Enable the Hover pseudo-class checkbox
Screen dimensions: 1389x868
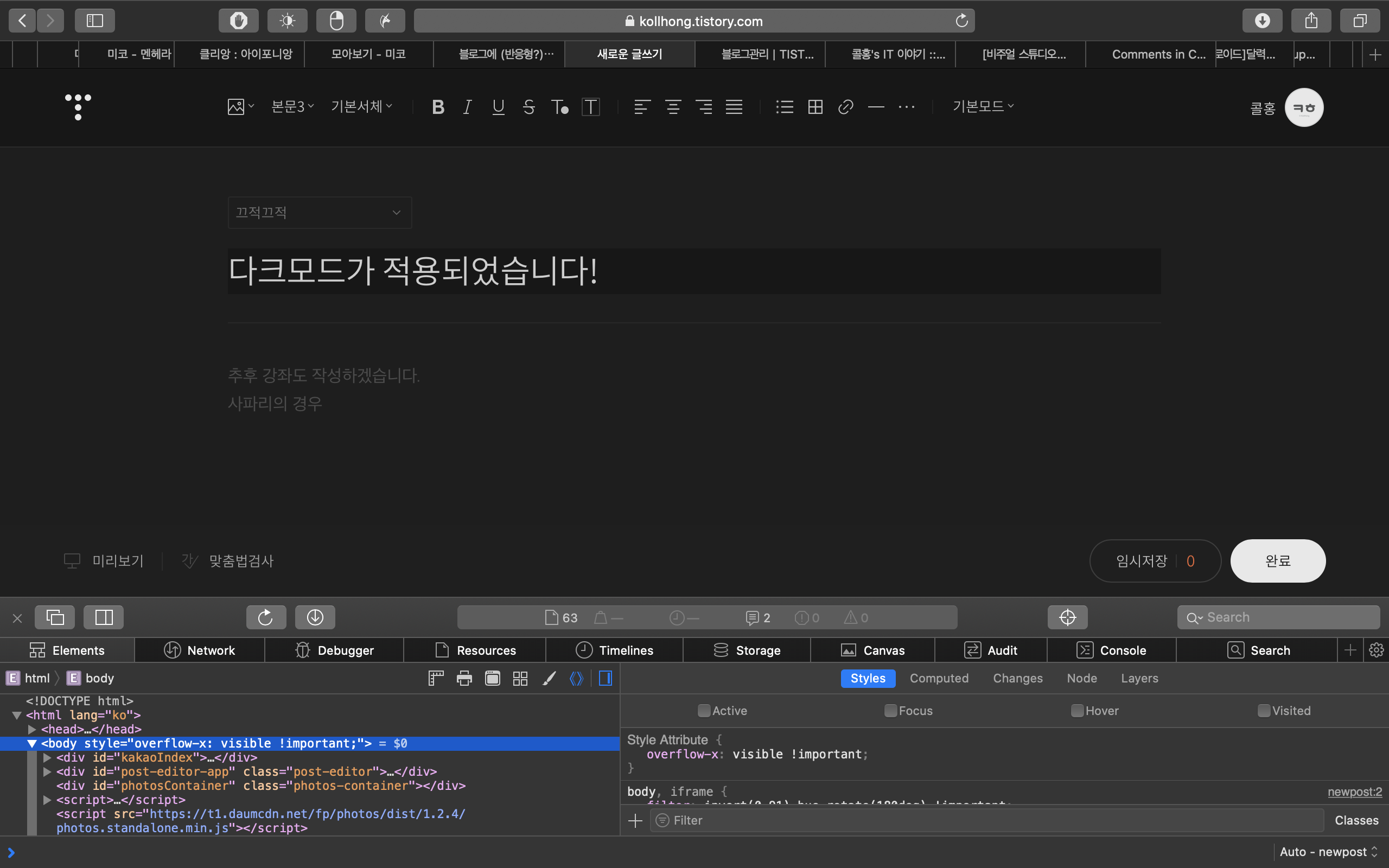coord(1077,711)
